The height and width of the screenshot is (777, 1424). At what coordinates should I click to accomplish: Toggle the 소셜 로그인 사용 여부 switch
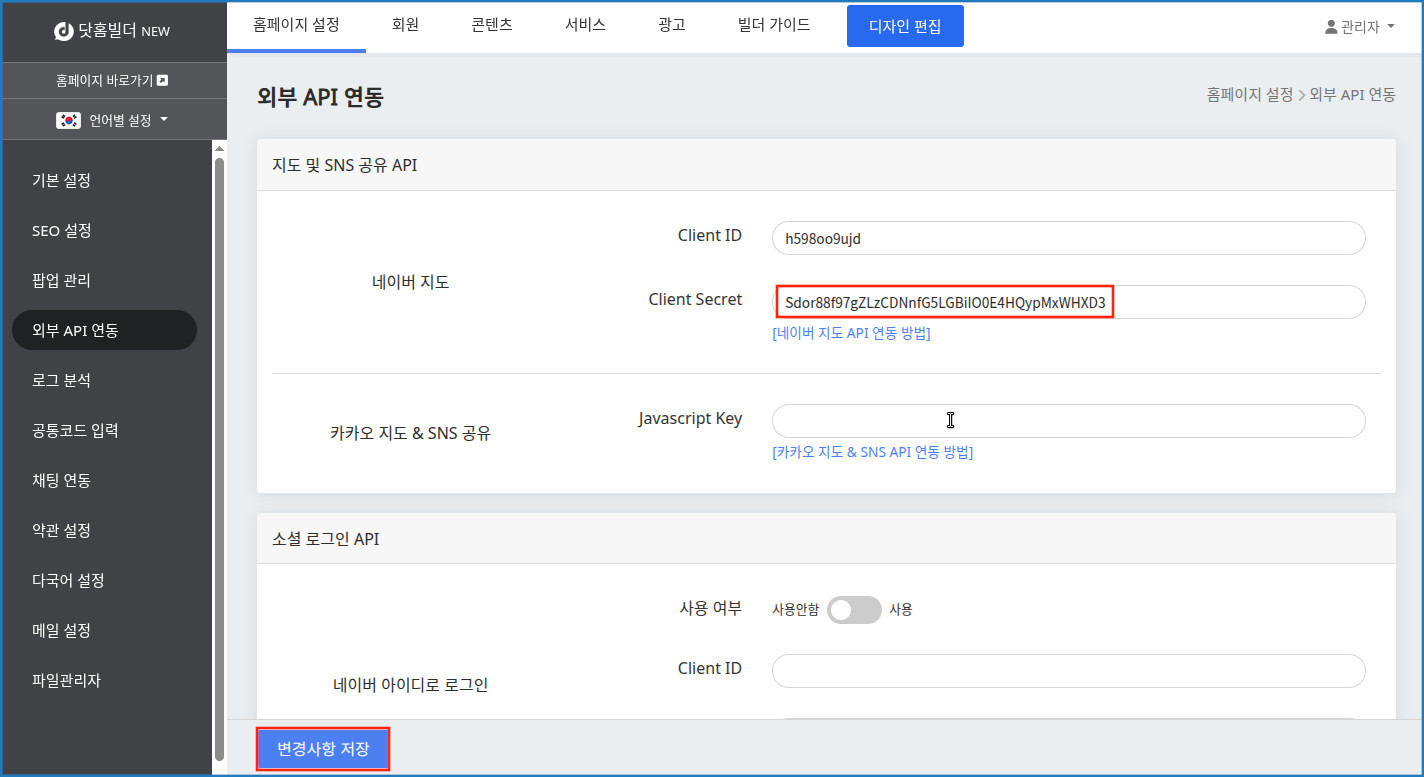854,610
